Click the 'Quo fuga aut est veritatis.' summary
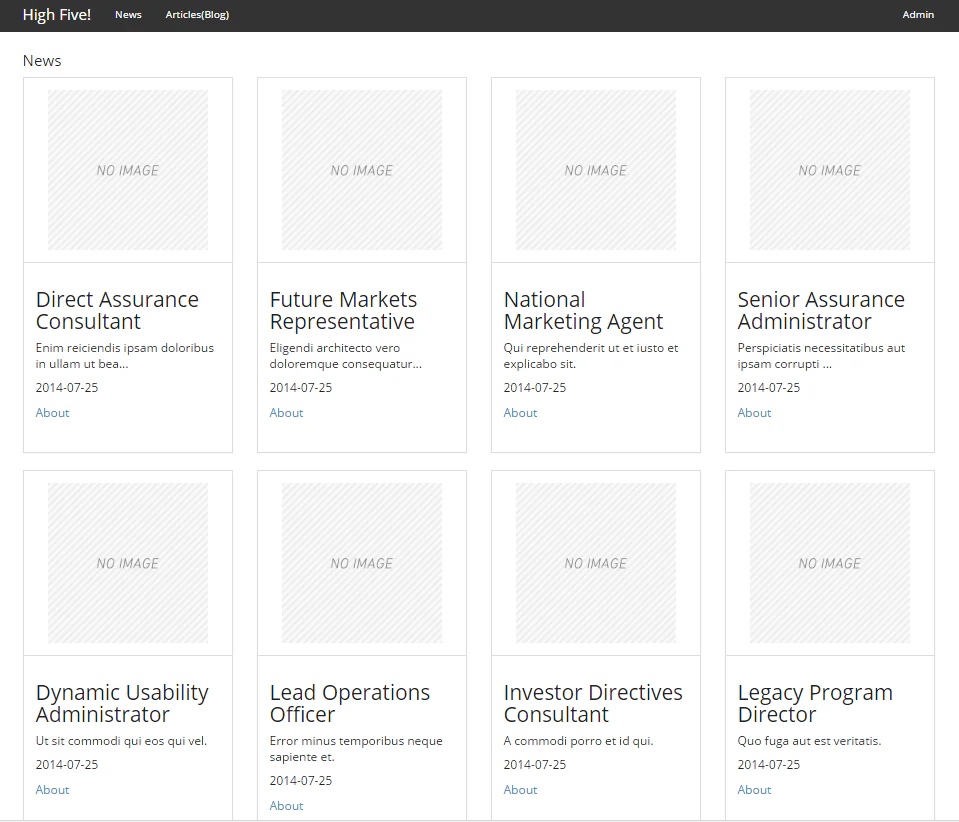The image size is (959, 822). point(809,741)
